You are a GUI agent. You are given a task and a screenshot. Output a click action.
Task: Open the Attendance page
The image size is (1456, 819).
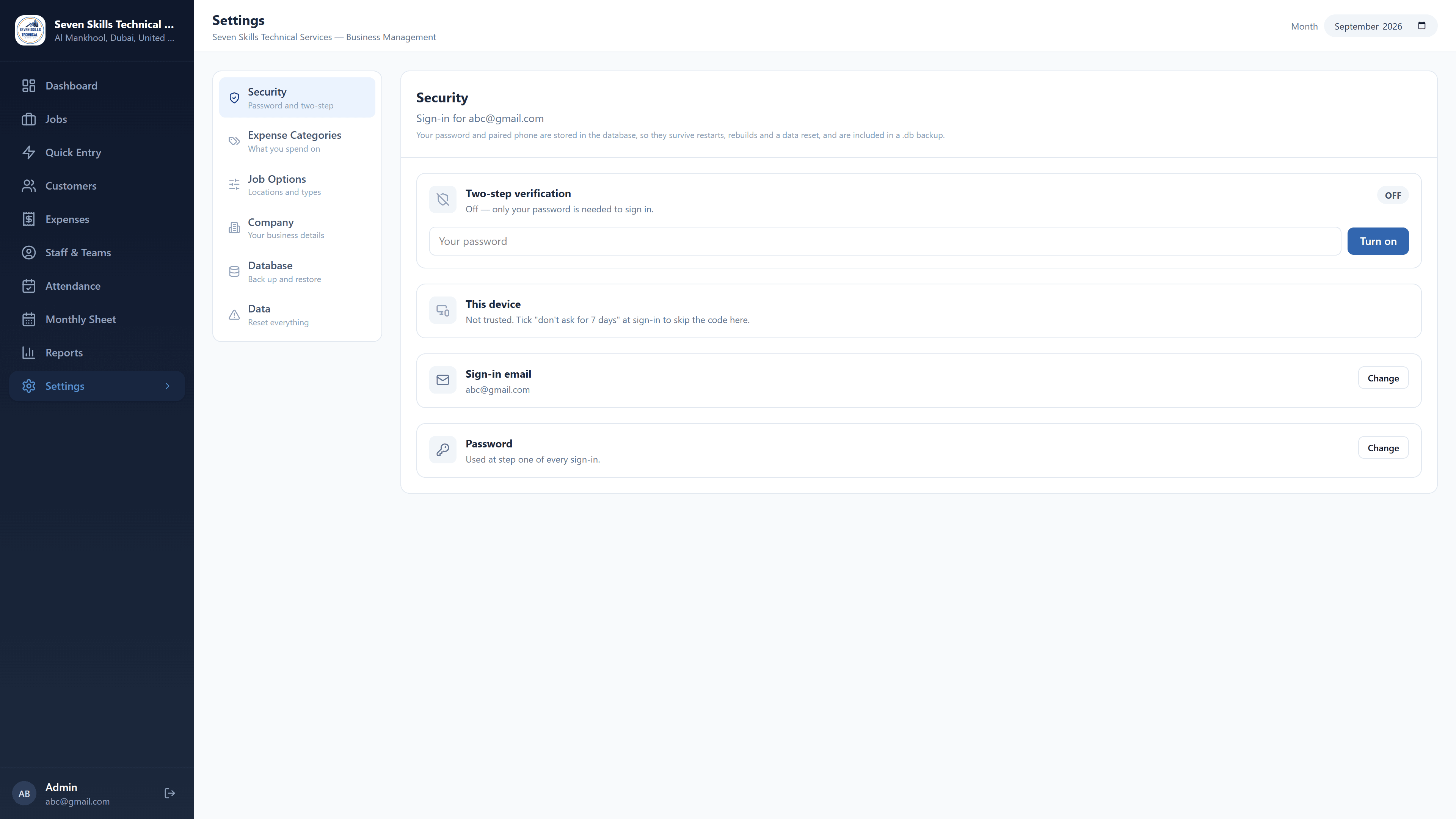pyautogui.click(x=97, y=286)
